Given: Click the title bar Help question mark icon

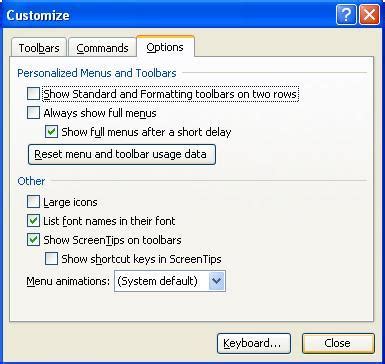Looking at the screenshot, I should pos(346,15).
